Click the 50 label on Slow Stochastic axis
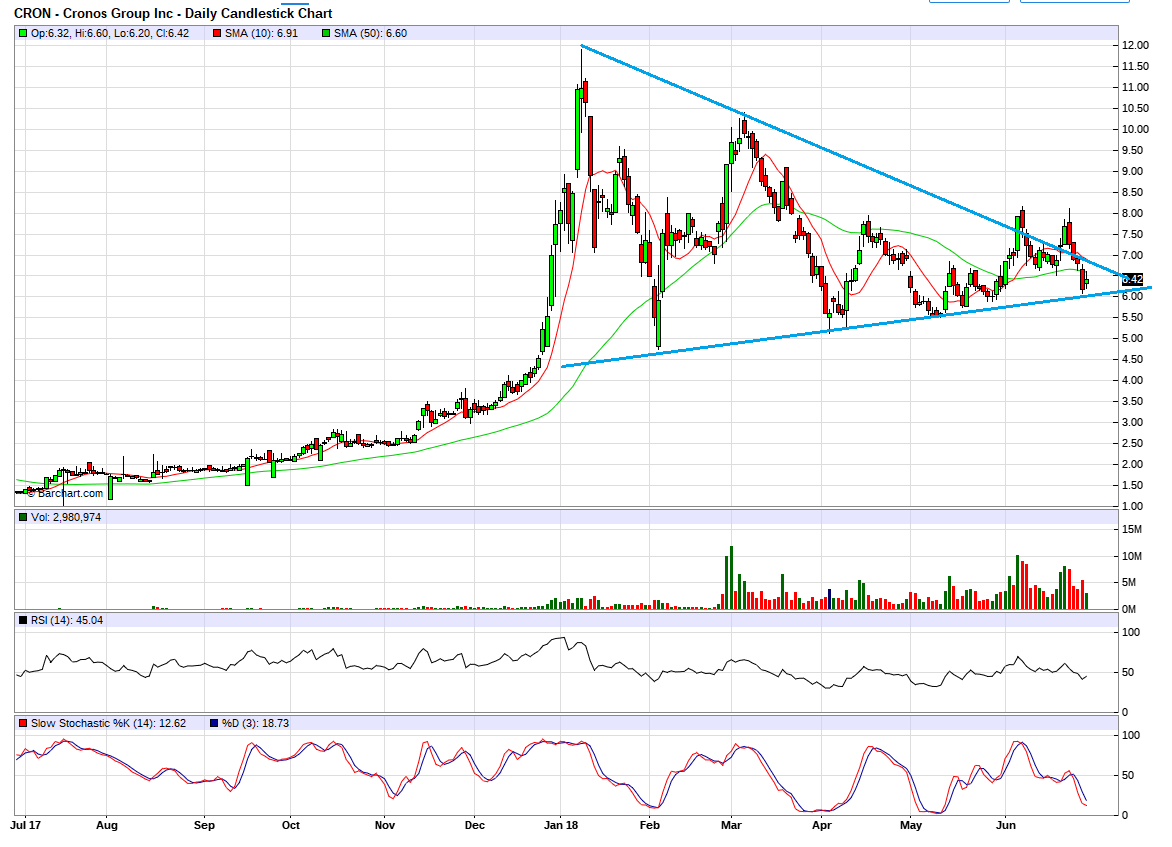1172x847 pixels. 1129,775
